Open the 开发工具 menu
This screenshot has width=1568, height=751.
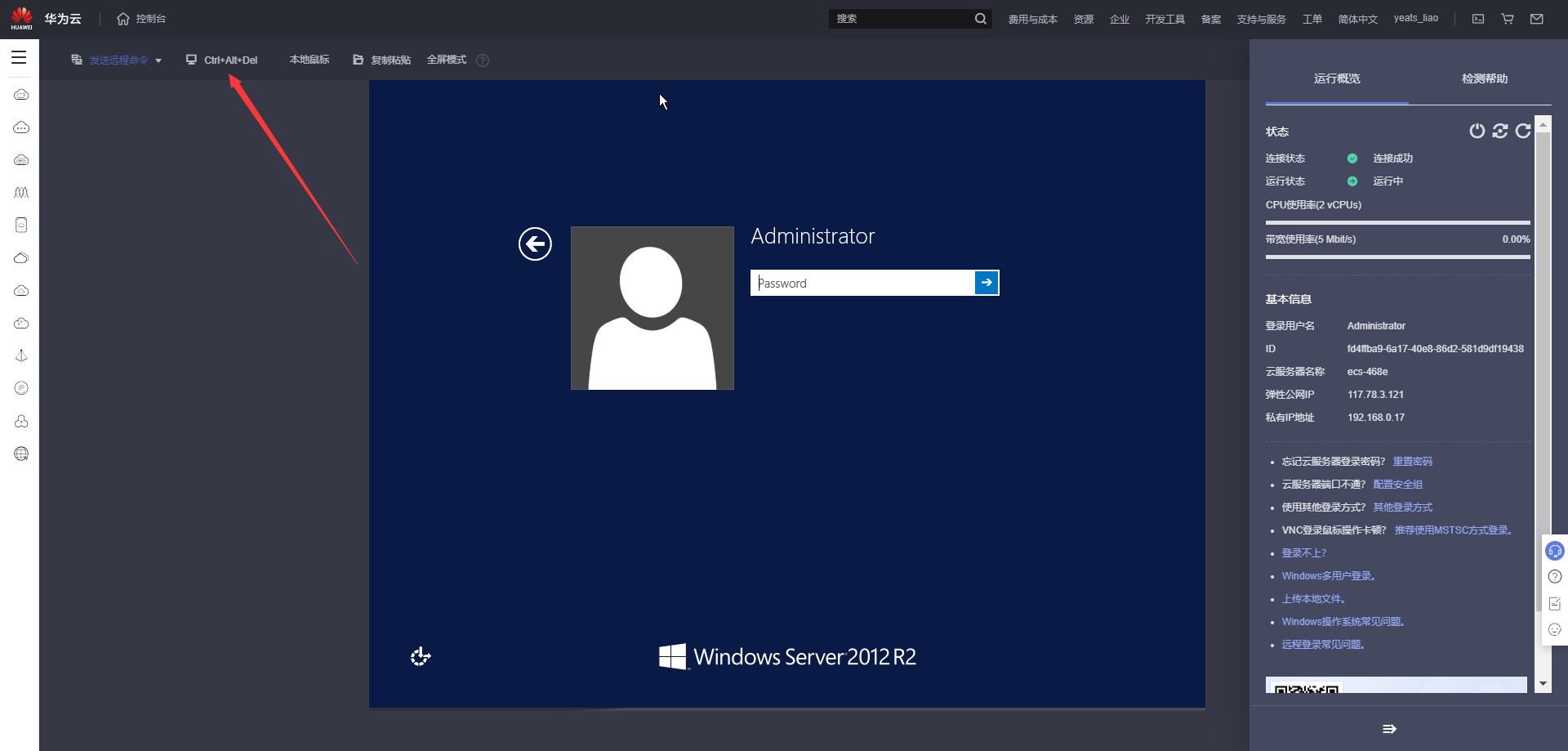1165,19
